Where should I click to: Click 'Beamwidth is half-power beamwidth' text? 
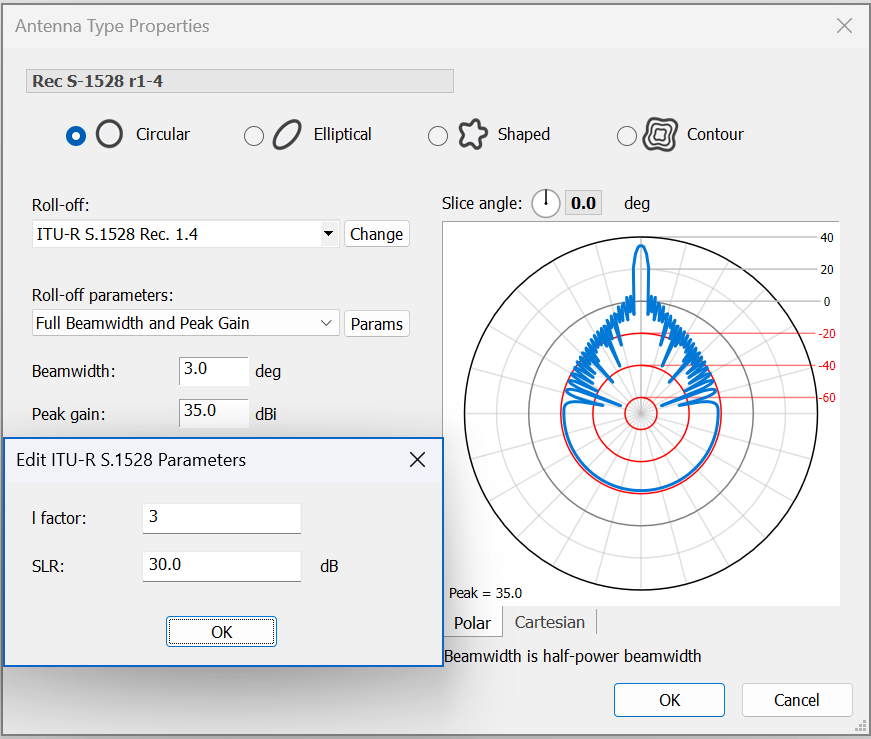tap(573, 656)
